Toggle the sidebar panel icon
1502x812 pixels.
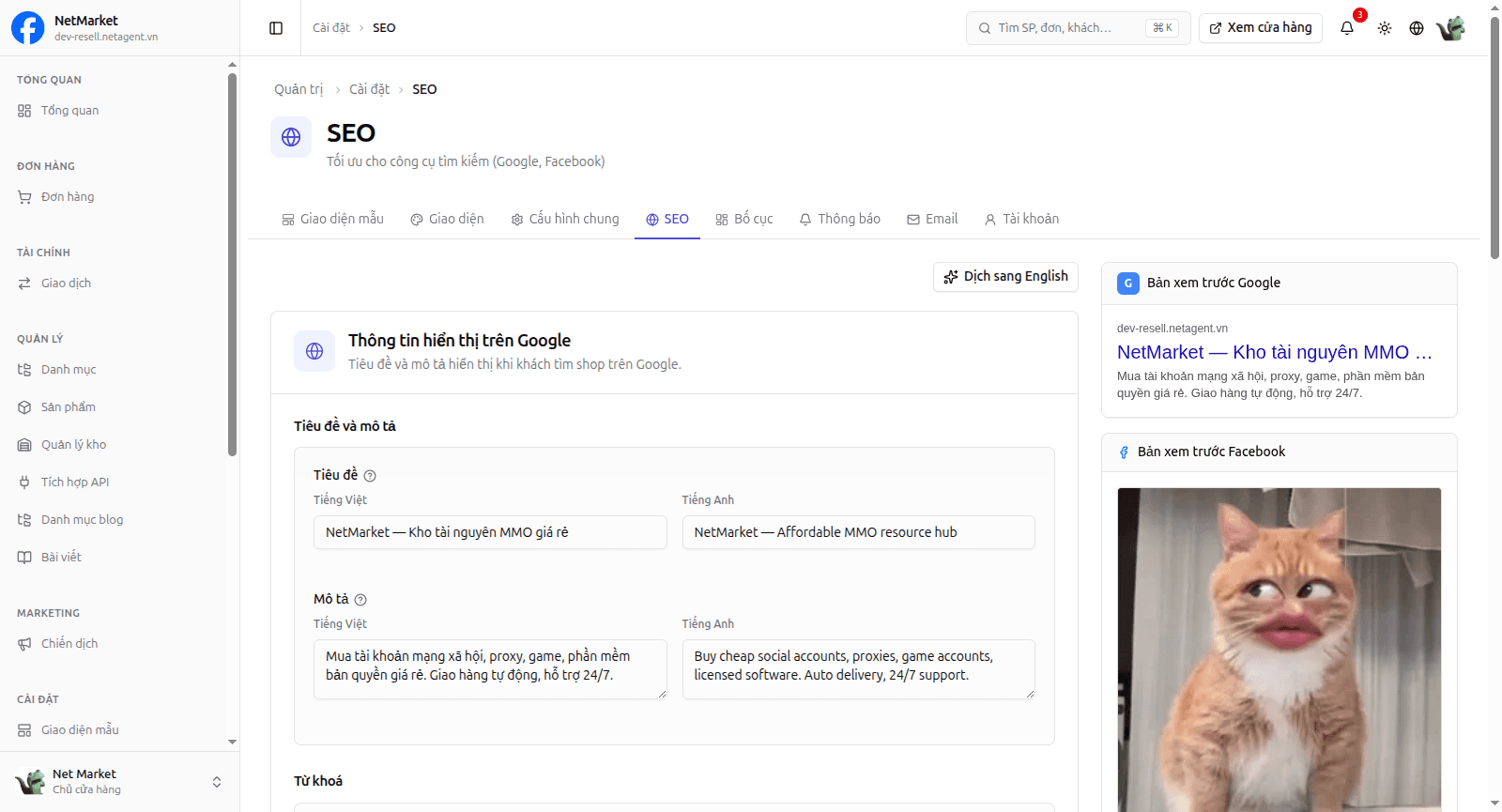(276, 28)
